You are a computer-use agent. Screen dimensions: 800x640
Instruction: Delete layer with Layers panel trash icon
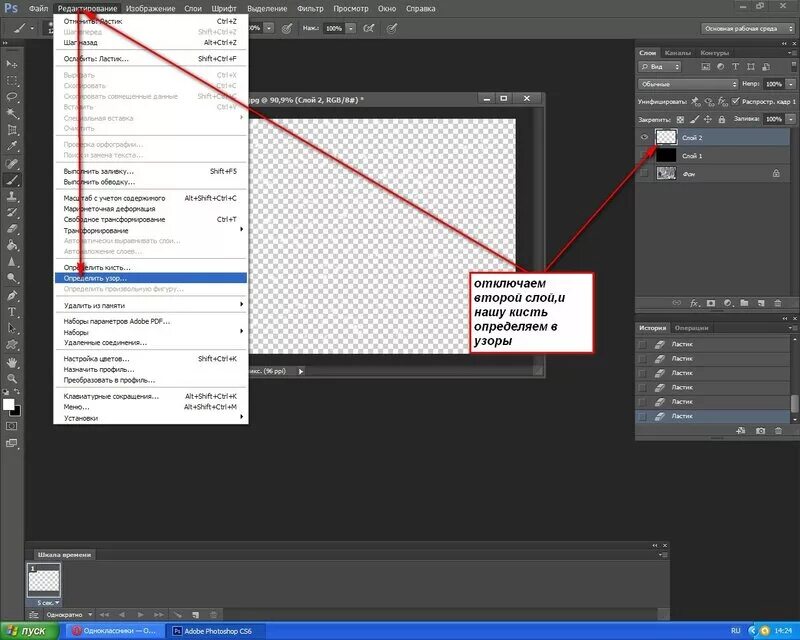click(778, 303)
